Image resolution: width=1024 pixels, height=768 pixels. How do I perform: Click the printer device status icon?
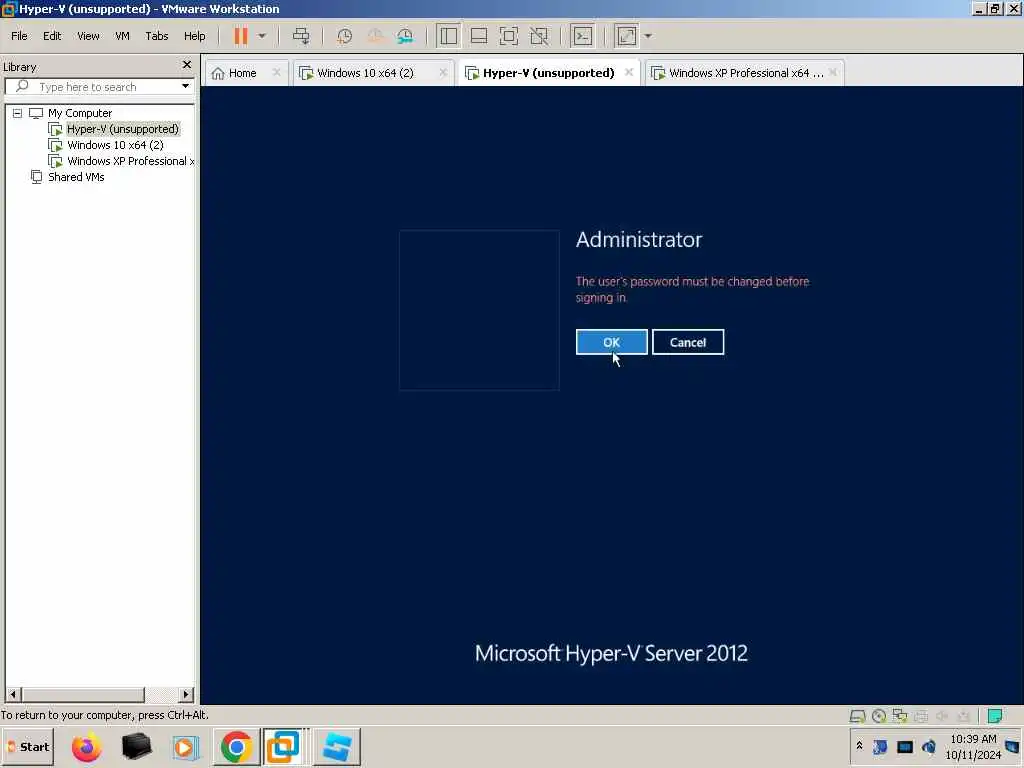[x=921, y=716]
